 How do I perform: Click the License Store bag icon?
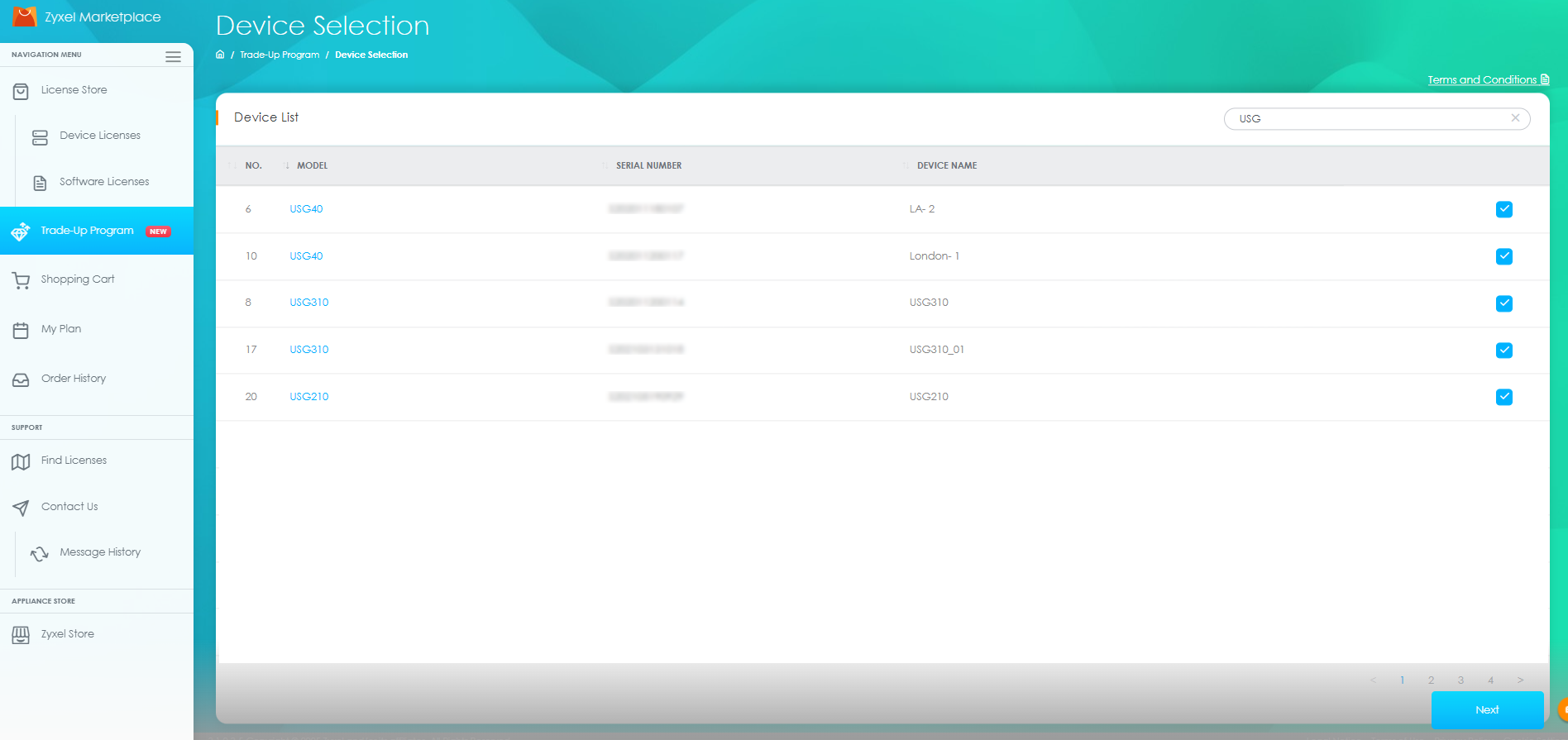21,91
